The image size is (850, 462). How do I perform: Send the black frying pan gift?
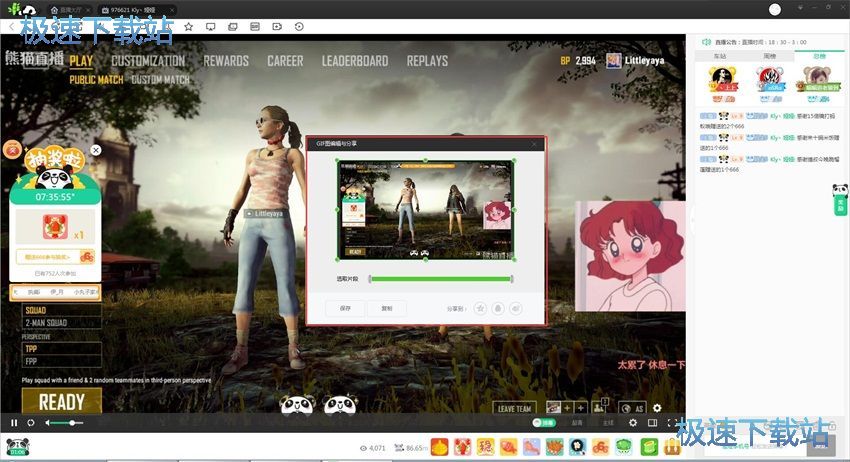[x=578, y=447]
